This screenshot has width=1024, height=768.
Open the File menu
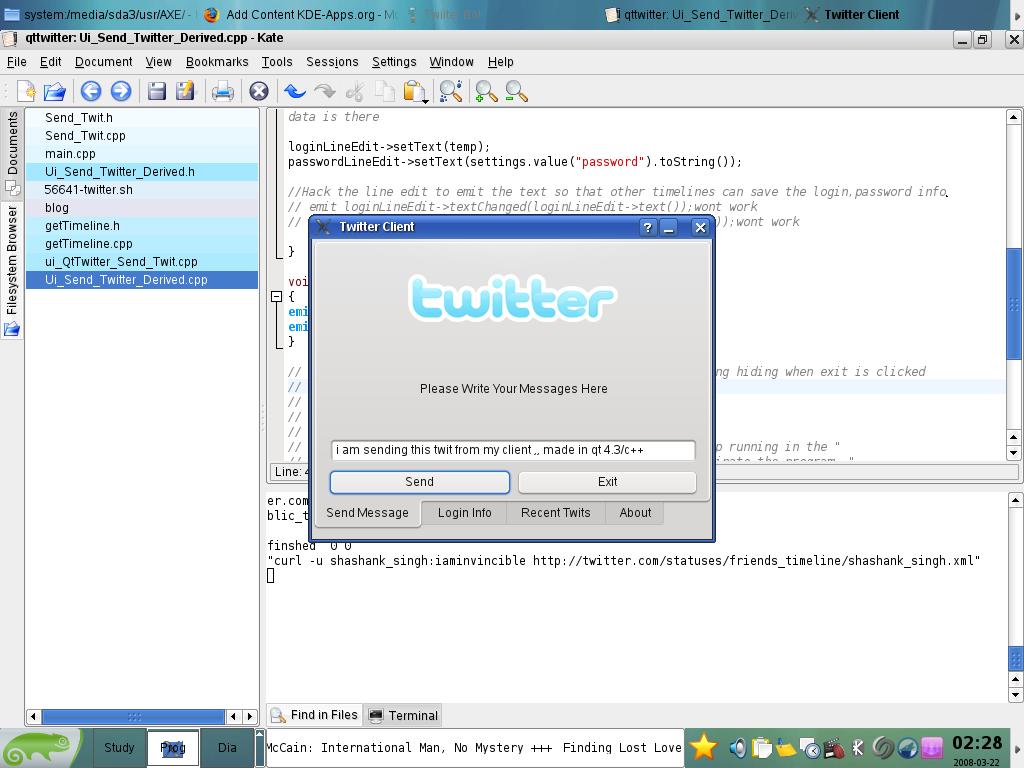[16, 61]
